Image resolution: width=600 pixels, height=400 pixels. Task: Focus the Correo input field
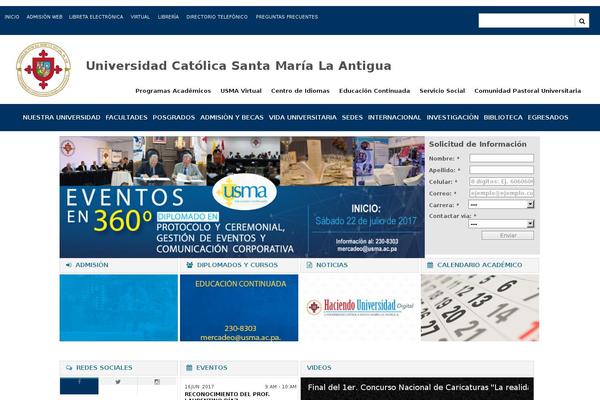(501, 193)
